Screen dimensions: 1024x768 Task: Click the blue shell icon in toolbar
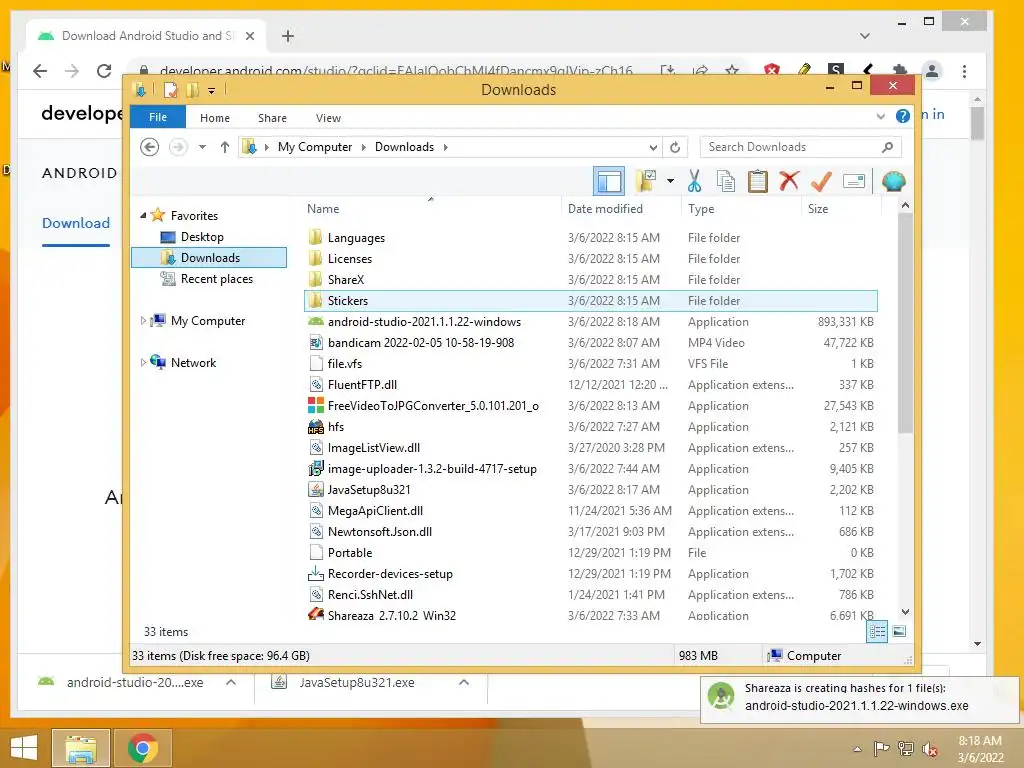pyautogui.click(x=893, y=181)
